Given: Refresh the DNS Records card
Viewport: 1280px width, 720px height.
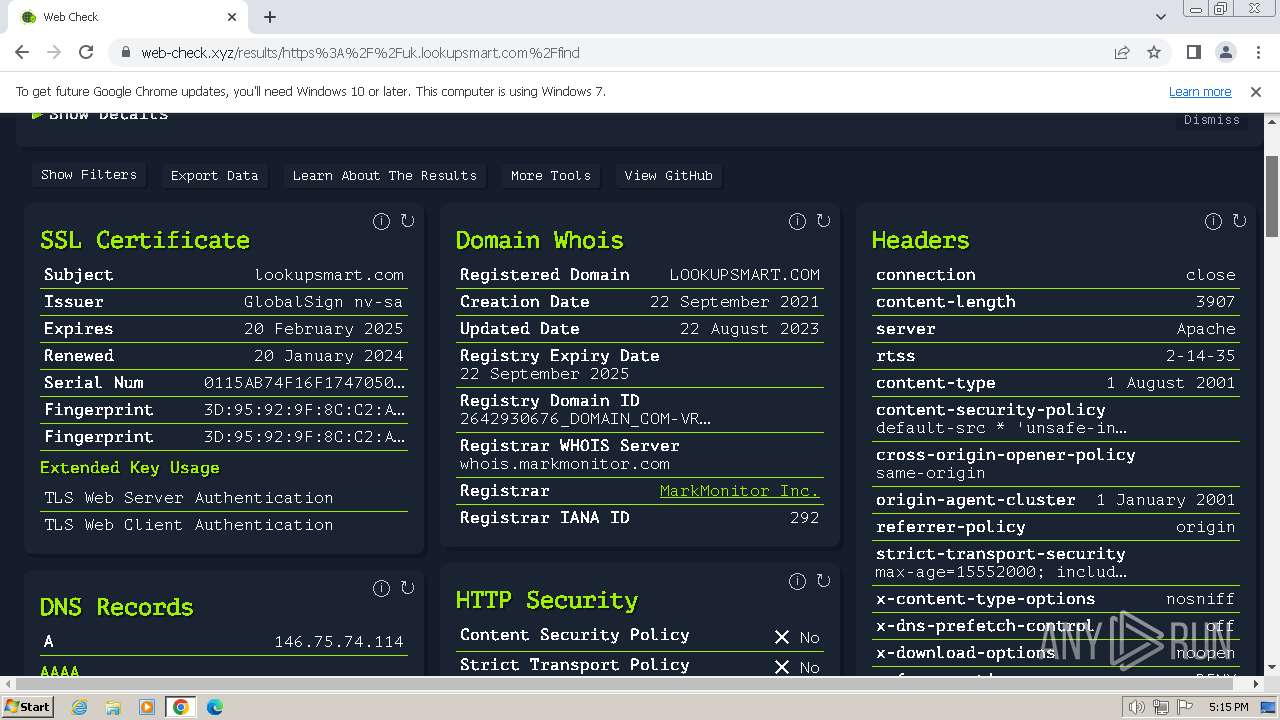Looking at the screenshot, I should 407,588.
